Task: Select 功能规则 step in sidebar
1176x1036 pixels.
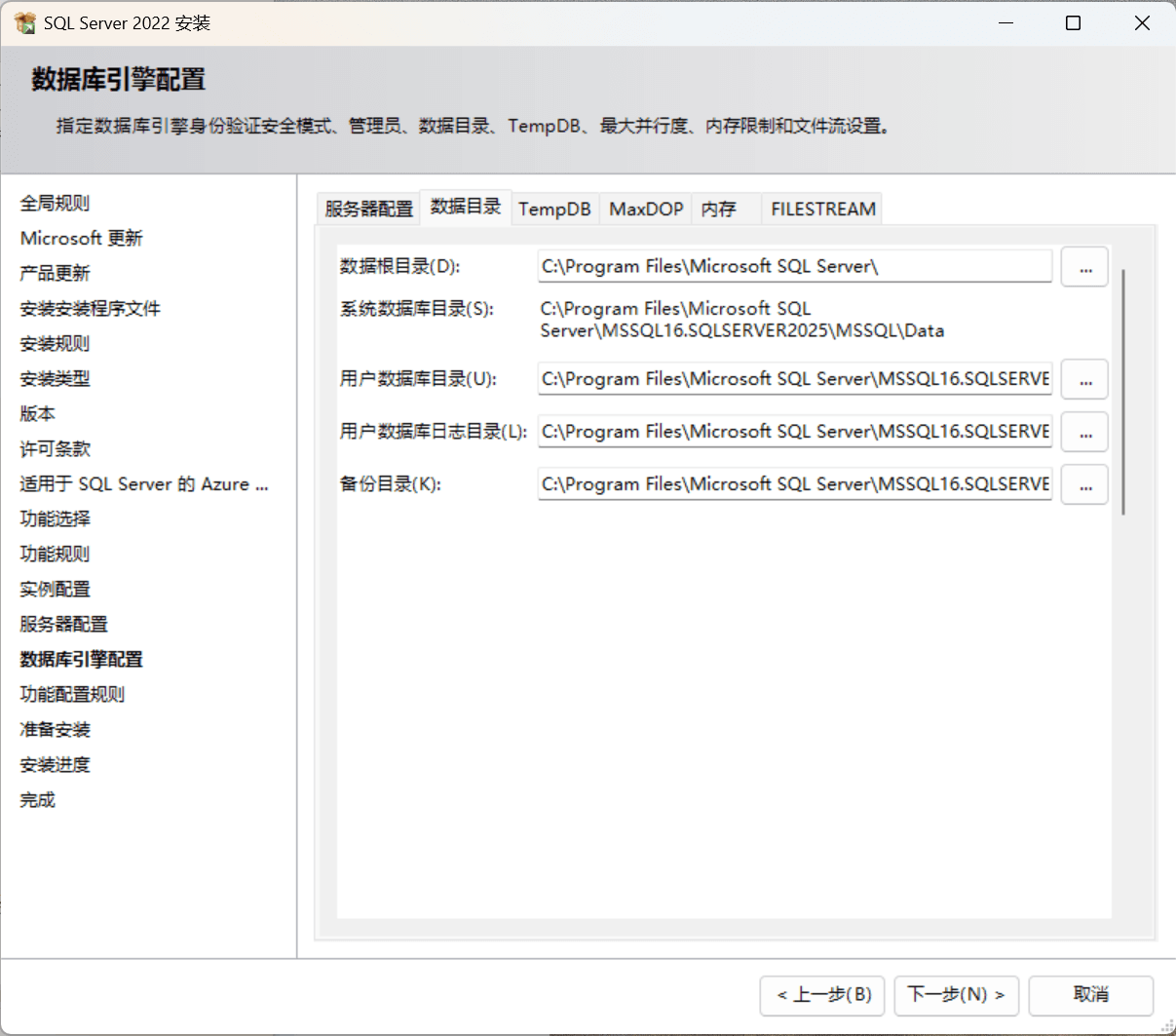Action: (x=55, y=554)
